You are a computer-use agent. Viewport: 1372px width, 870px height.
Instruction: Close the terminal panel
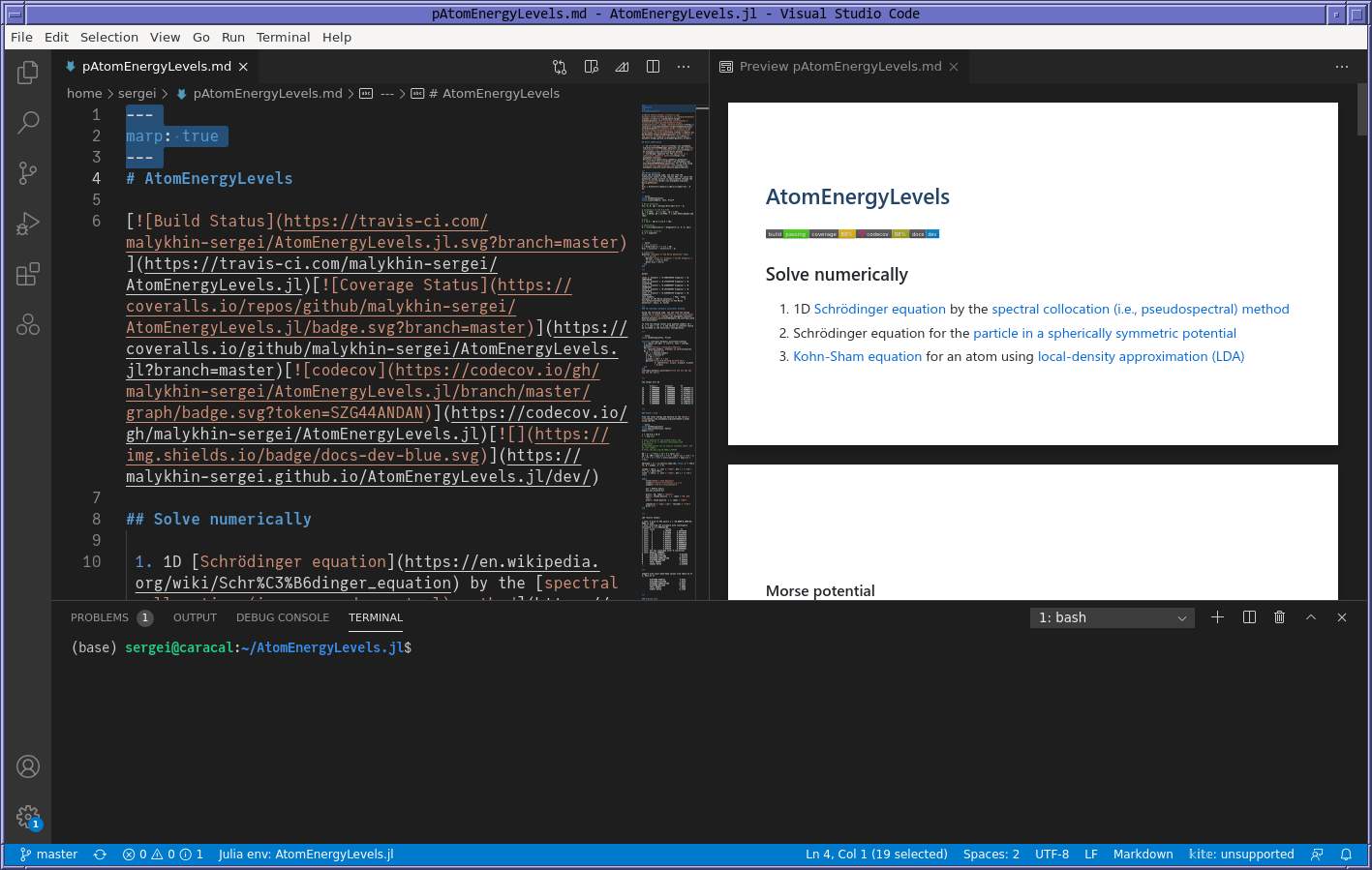1342,617
